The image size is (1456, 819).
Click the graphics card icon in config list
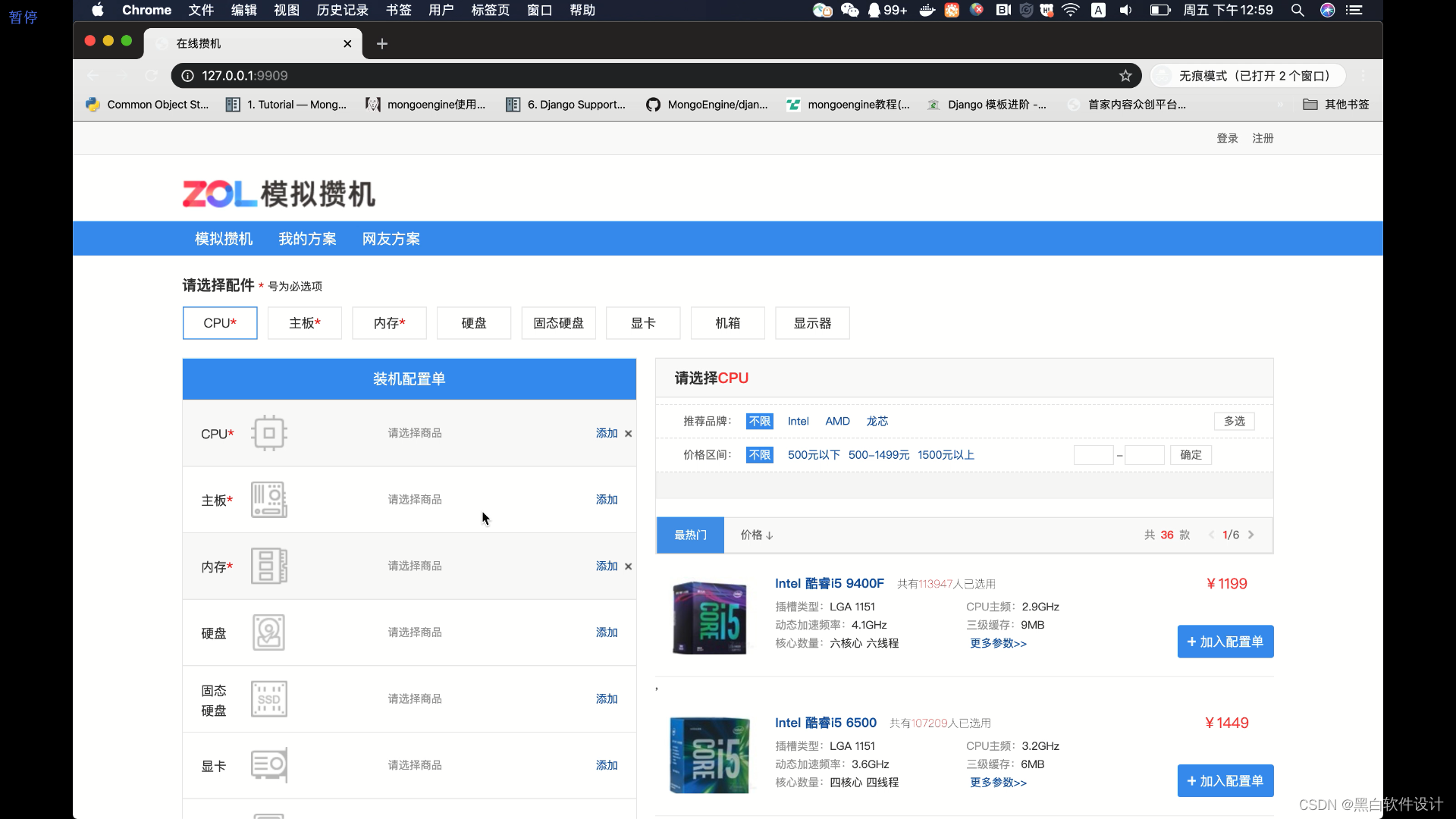pyautogui.click(x=269, y=765)
